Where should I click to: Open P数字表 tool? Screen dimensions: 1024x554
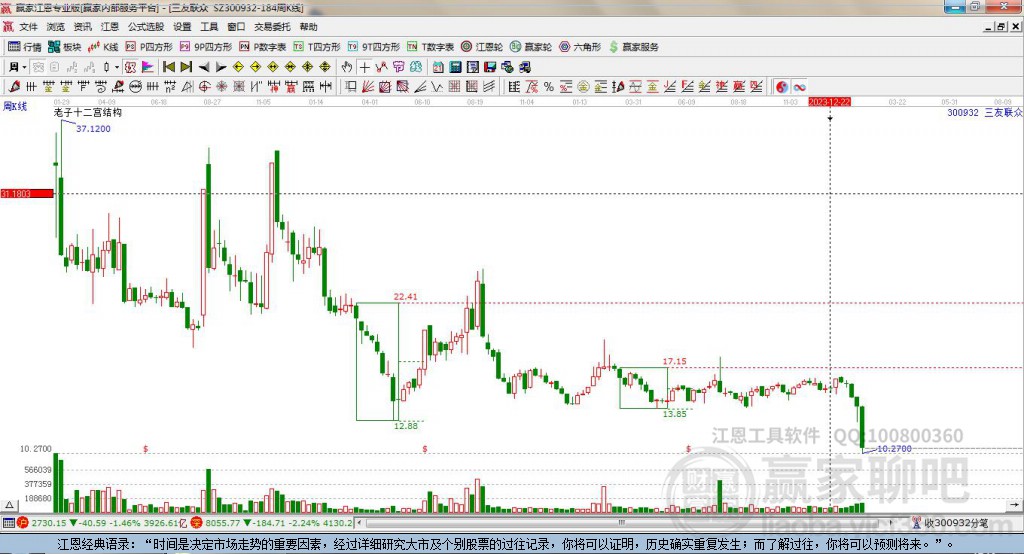point(263,47)
